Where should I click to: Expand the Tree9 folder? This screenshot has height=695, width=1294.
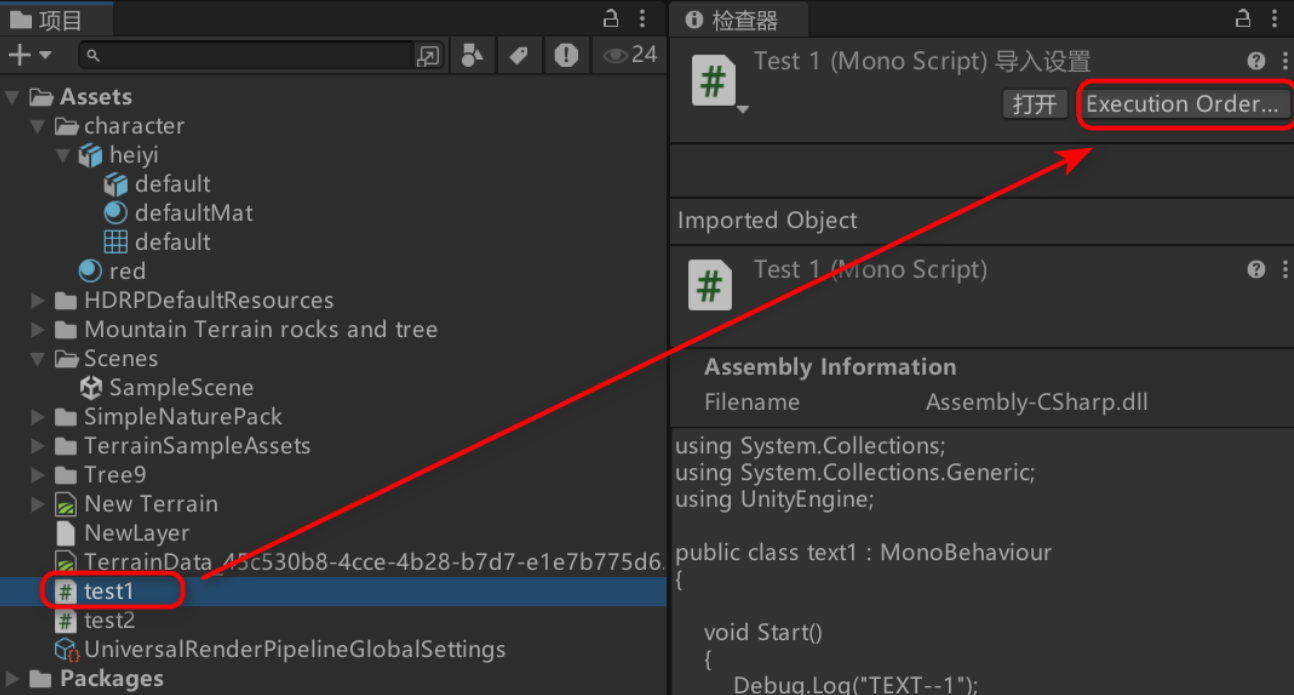point(37,474)
